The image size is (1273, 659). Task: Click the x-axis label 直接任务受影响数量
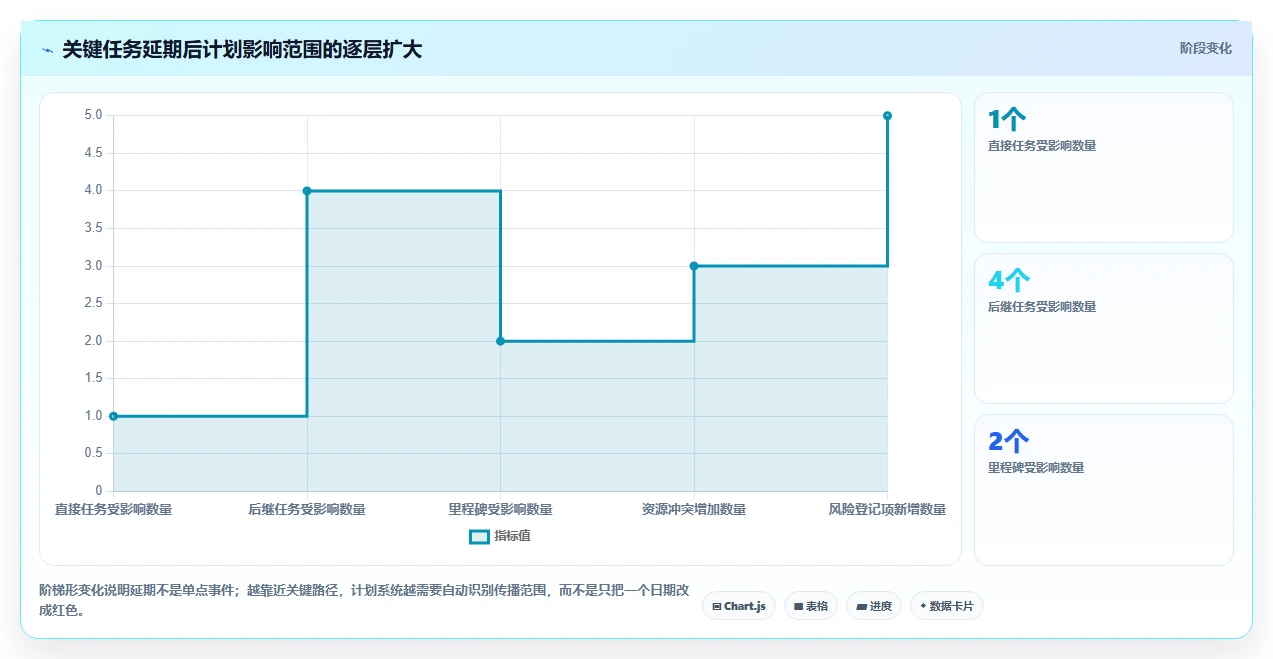pyautogui.click(x=113, y=510)
